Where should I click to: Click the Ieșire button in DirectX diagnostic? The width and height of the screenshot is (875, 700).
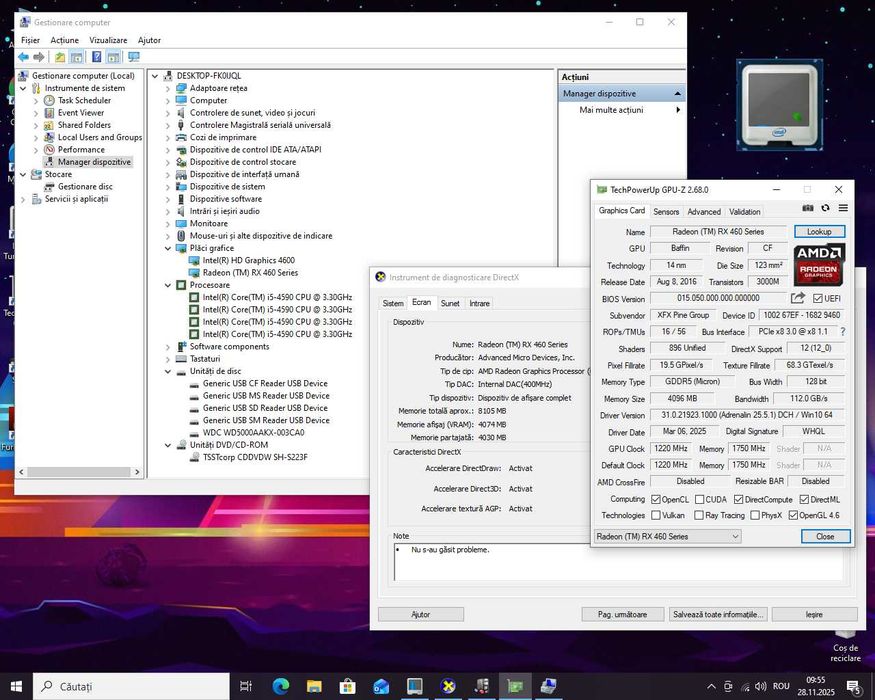814,614
